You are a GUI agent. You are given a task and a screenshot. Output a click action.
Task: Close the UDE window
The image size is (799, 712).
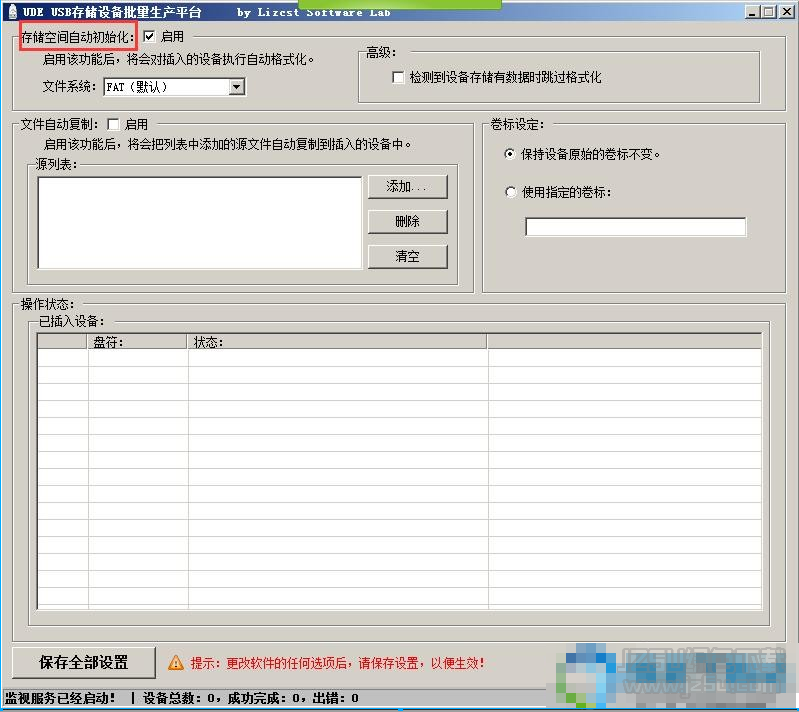pyautogui.click(x=787, y=12)
